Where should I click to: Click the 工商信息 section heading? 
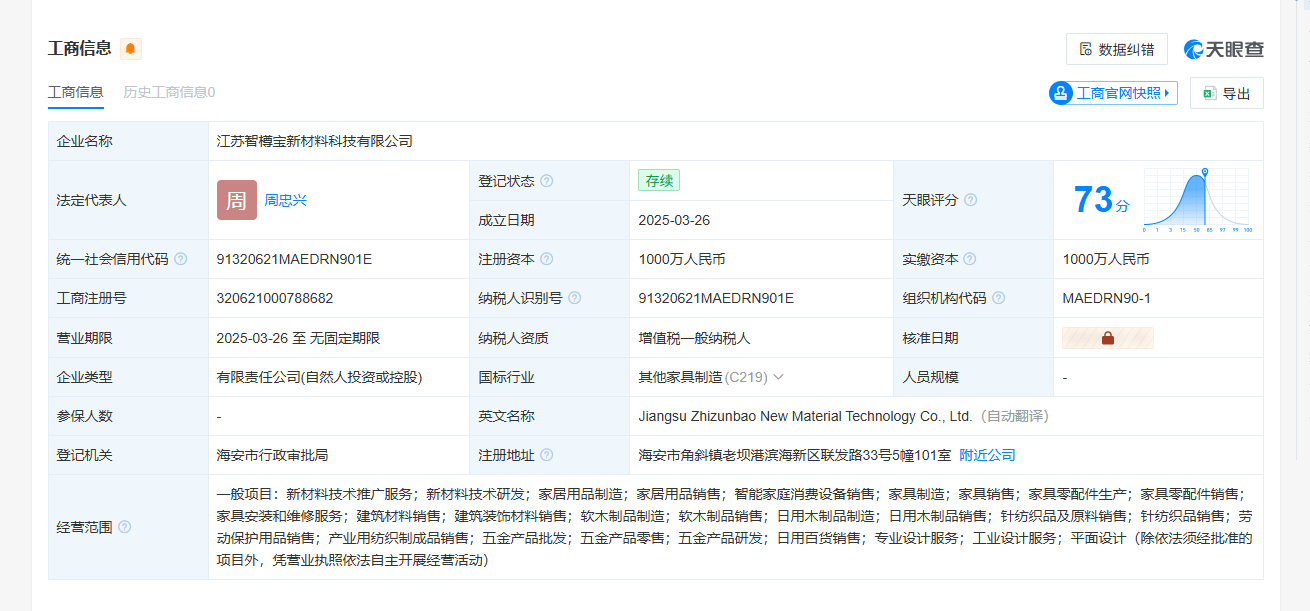point(80,48)
